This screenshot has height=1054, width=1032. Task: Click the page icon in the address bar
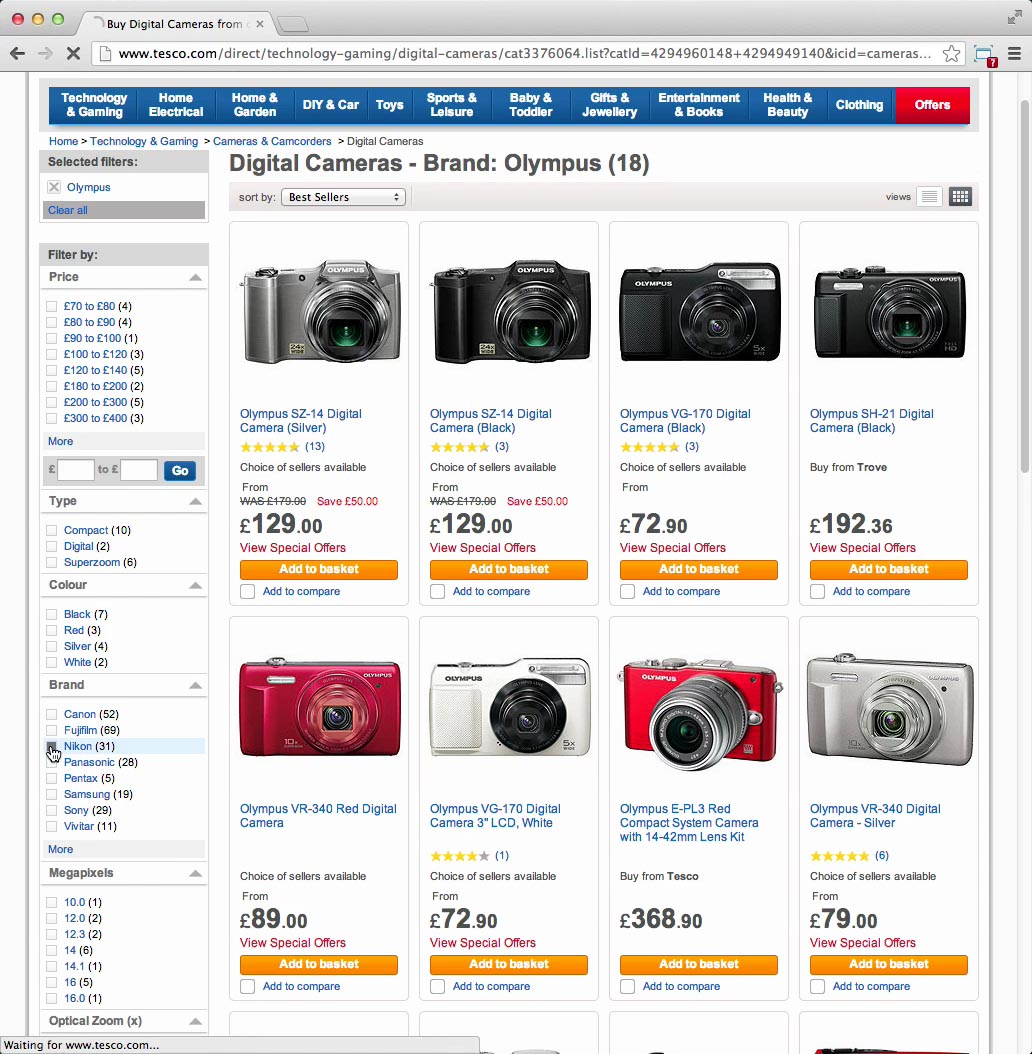point(105,54)
